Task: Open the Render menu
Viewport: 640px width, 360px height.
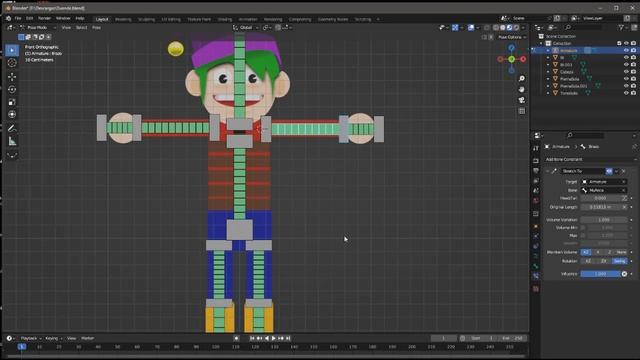Action: point(44,18)
